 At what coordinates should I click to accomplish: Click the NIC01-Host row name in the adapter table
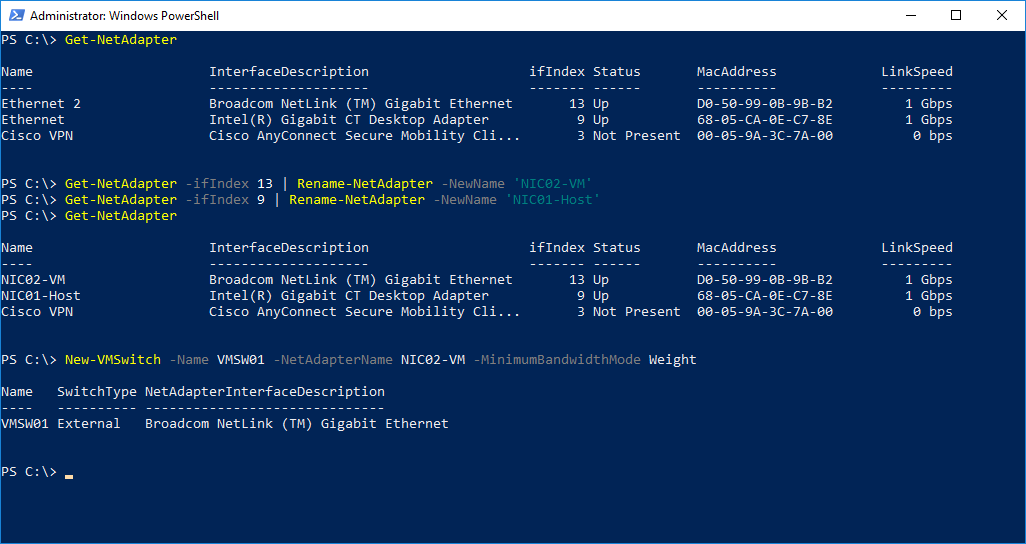click(x=41, y=296)
